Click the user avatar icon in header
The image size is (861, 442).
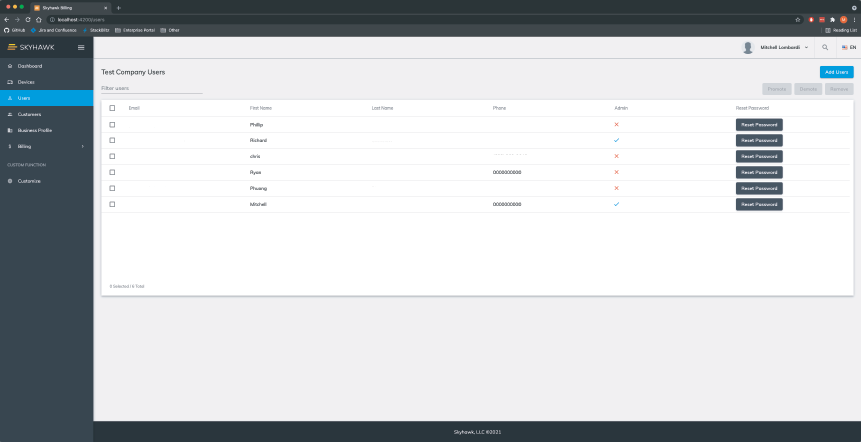tap(748, 48)
